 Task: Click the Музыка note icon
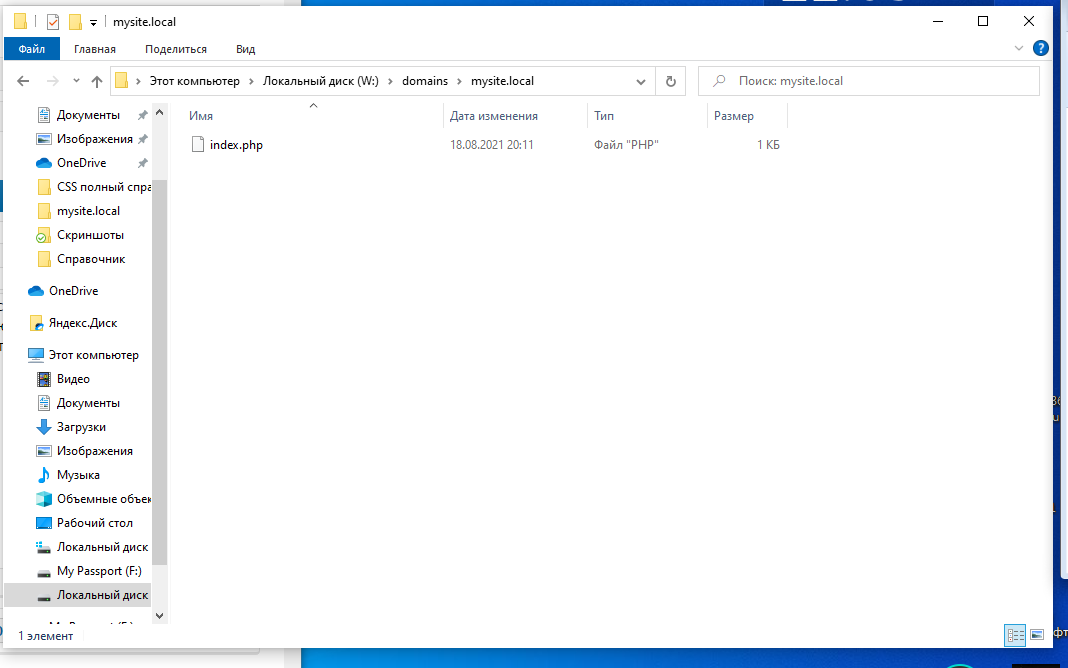pos(44,475)
